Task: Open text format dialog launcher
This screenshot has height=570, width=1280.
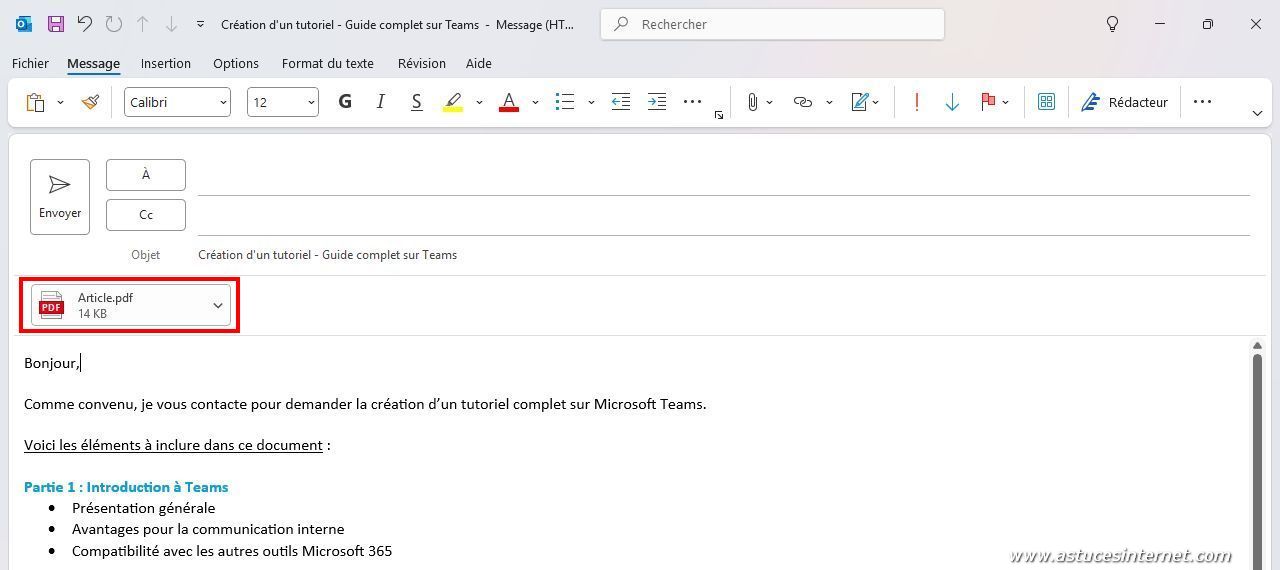Action: 719,115
